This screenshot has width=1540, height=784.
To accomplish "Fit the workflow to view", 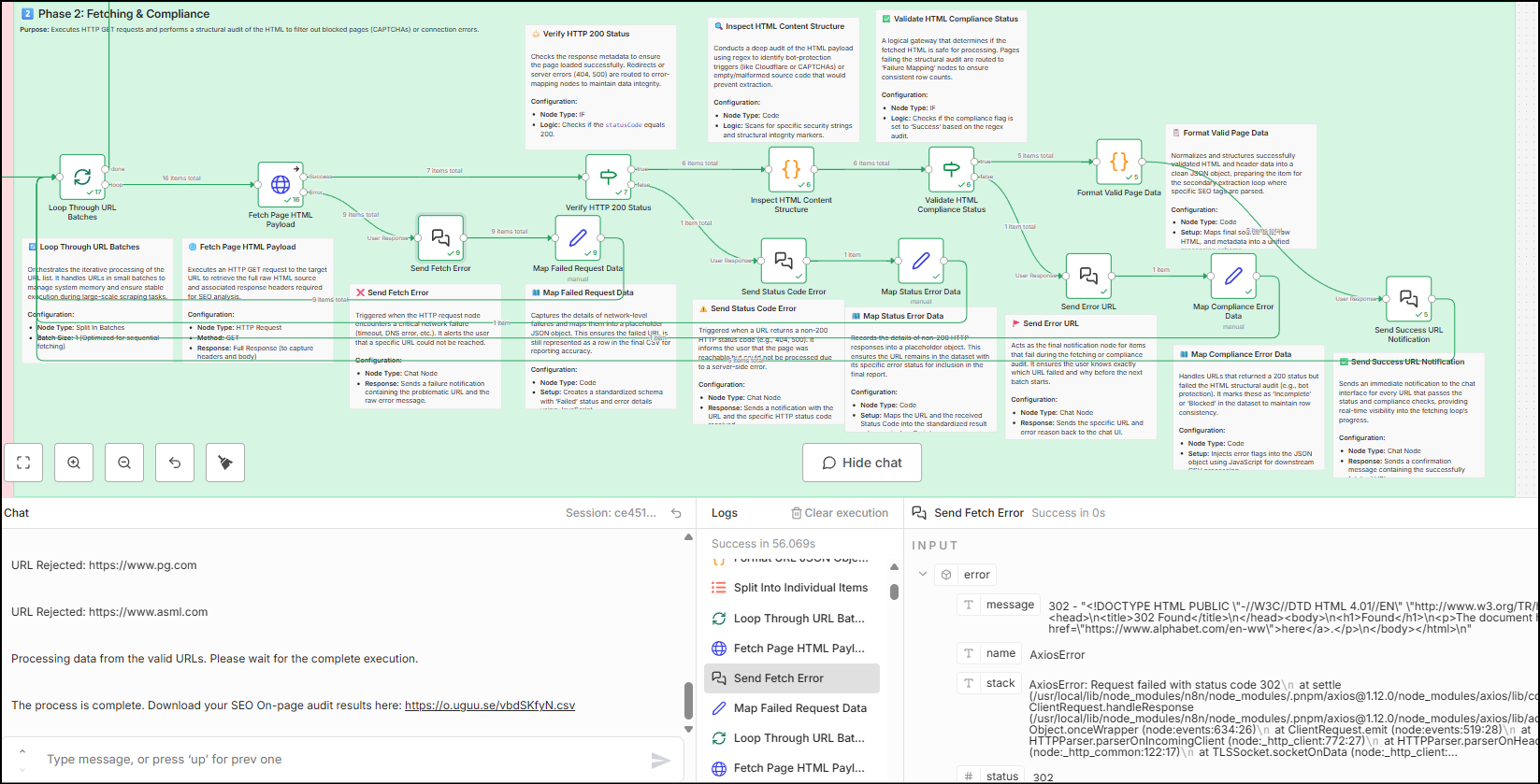I will (23, 463).
